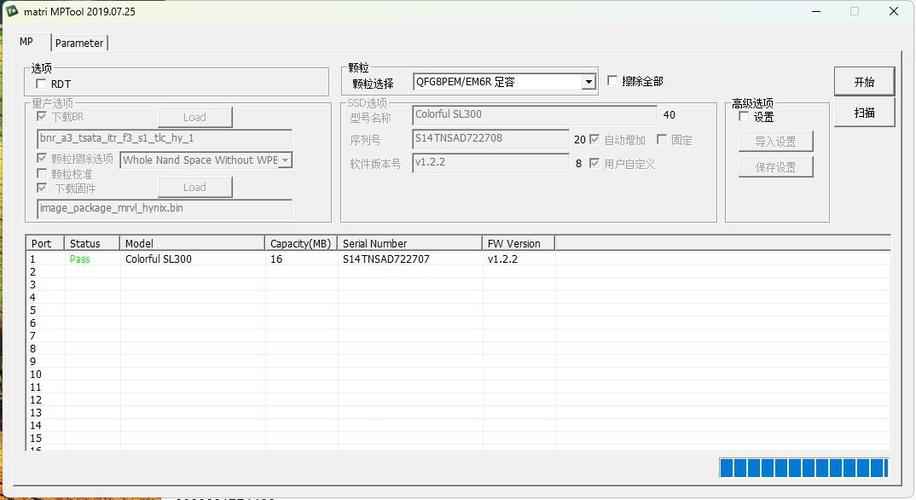Click the Port column header
This screenshot has width=916, height=500.
click(x=45, y=244)
